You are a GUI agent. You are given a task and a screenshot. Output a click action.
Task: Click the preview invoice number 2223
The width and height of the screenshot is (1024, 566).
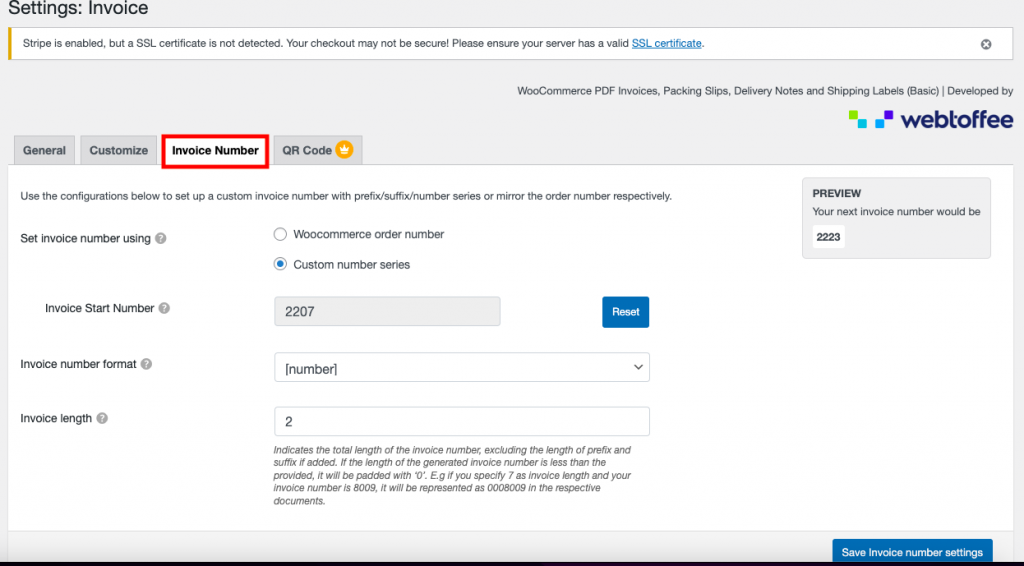(828, 237)
